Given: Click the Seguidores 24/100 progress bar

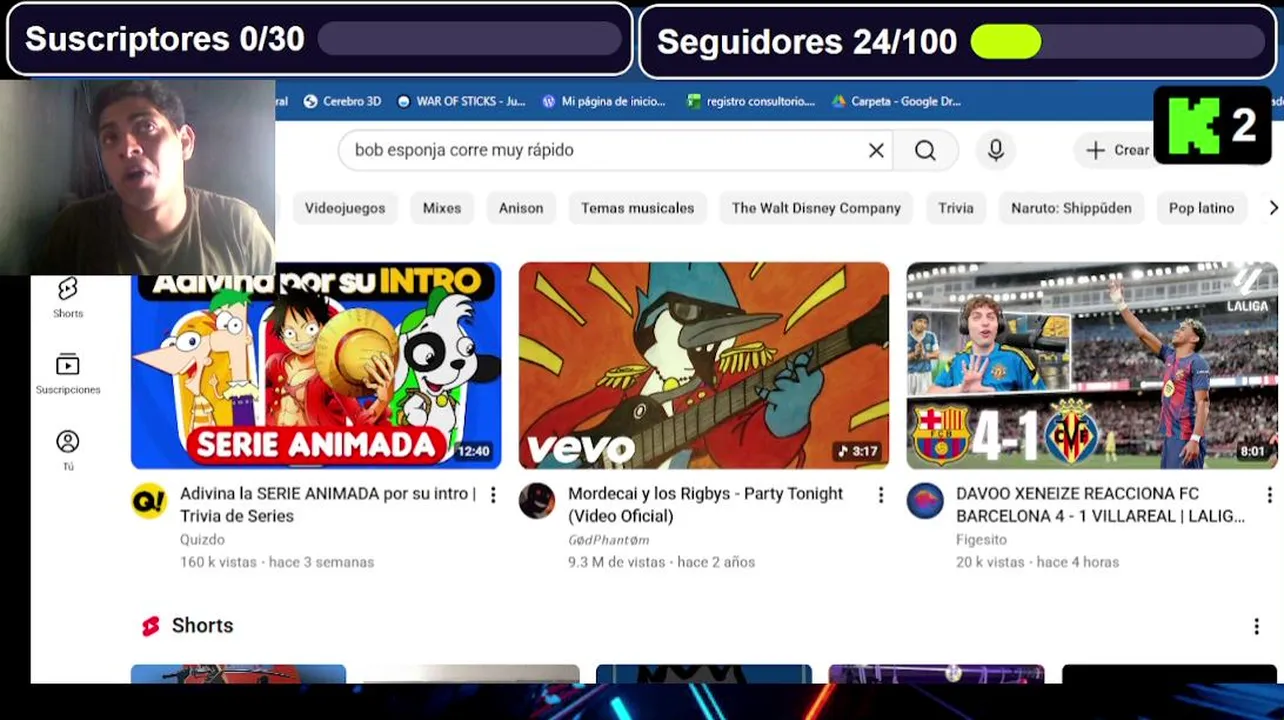Looking at the screenshot, I should point(1119,42).
